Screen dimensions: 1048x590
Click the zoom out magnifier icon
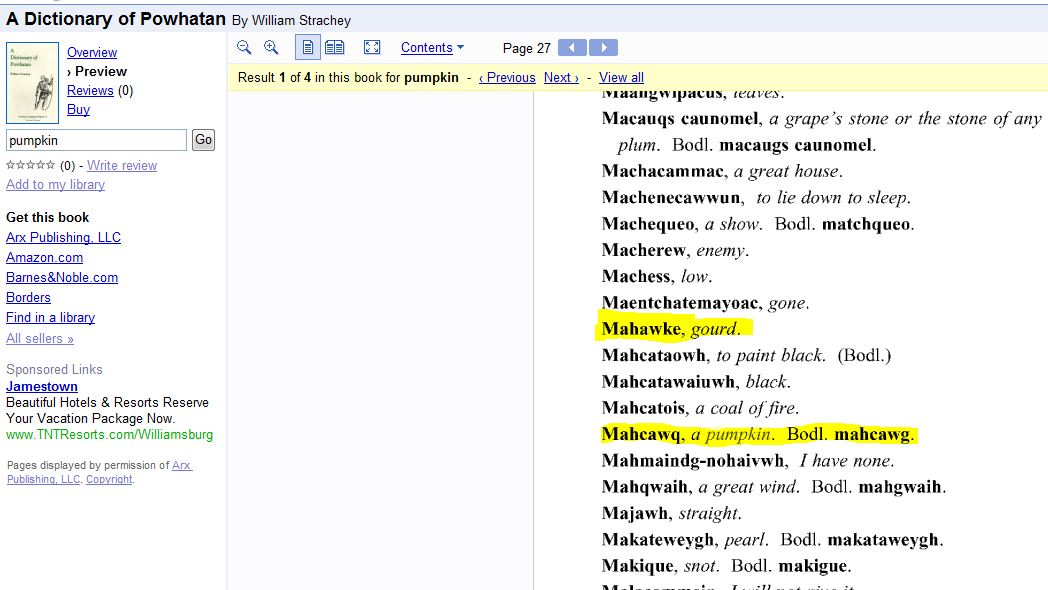point(244,47)
